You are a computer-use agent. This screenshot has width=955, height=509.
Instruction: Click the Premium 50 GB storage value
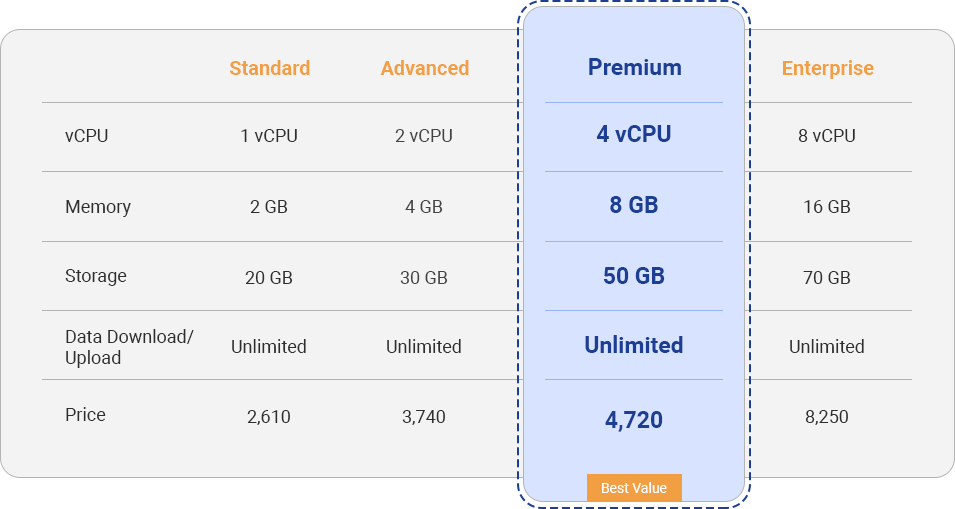[x=634, y=276]
